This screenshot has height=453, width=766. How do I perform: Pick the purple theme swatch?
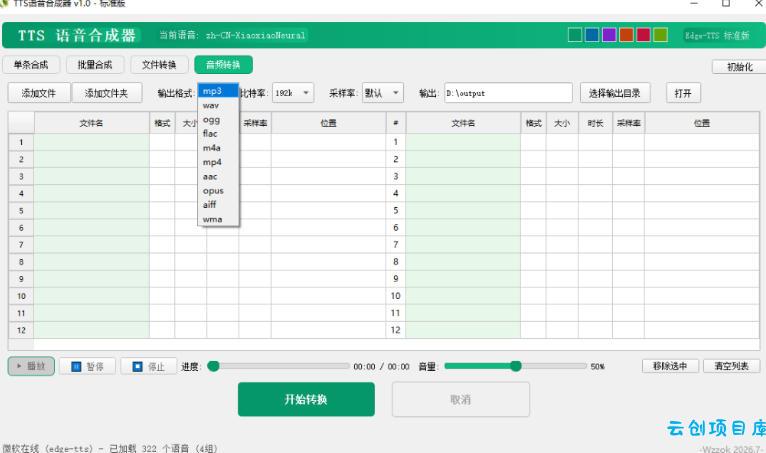tap(609, 35)
